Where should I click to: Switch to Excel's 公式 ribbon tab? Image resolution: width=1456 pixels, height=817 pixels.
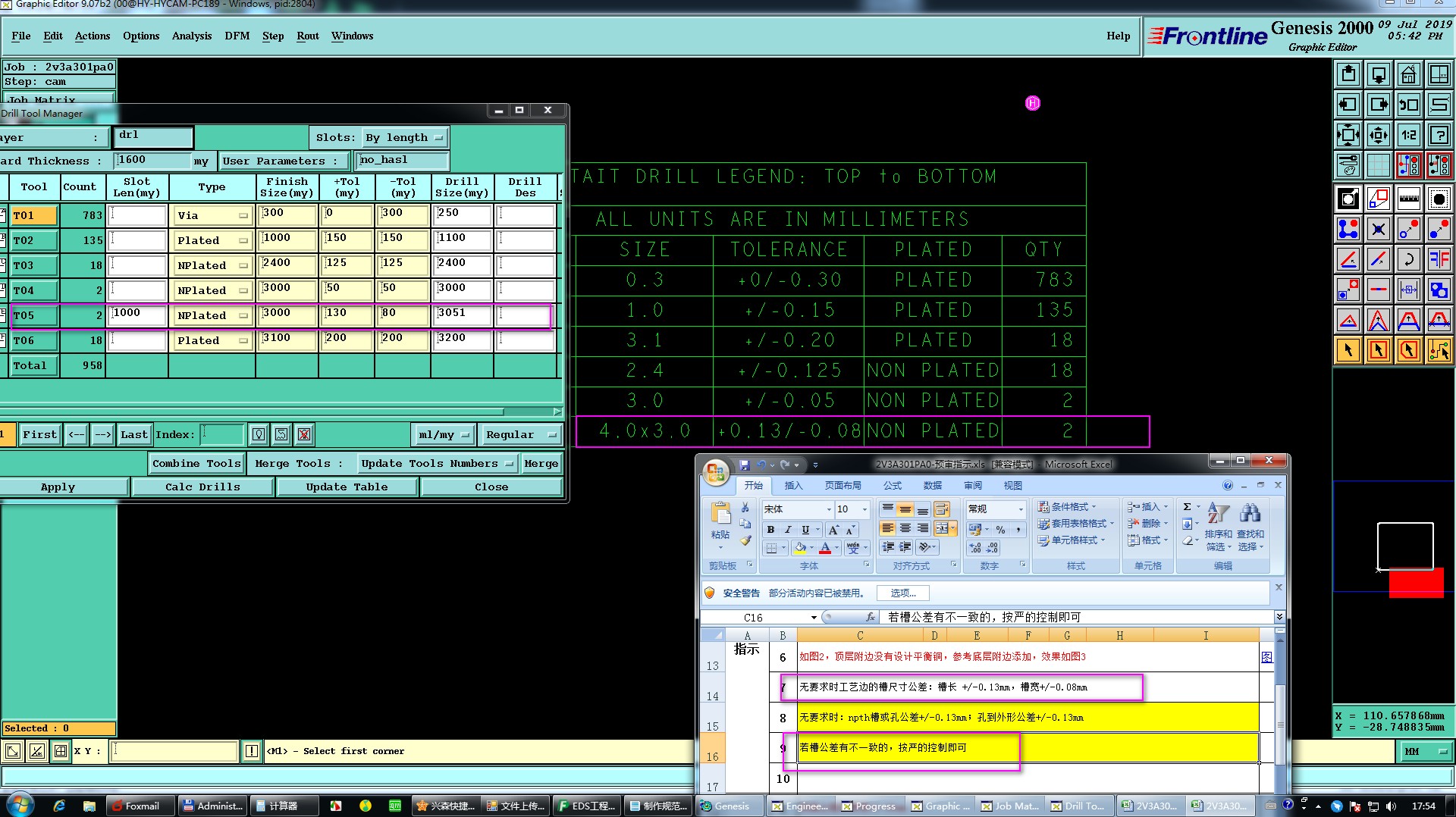(x=893, y=485)
